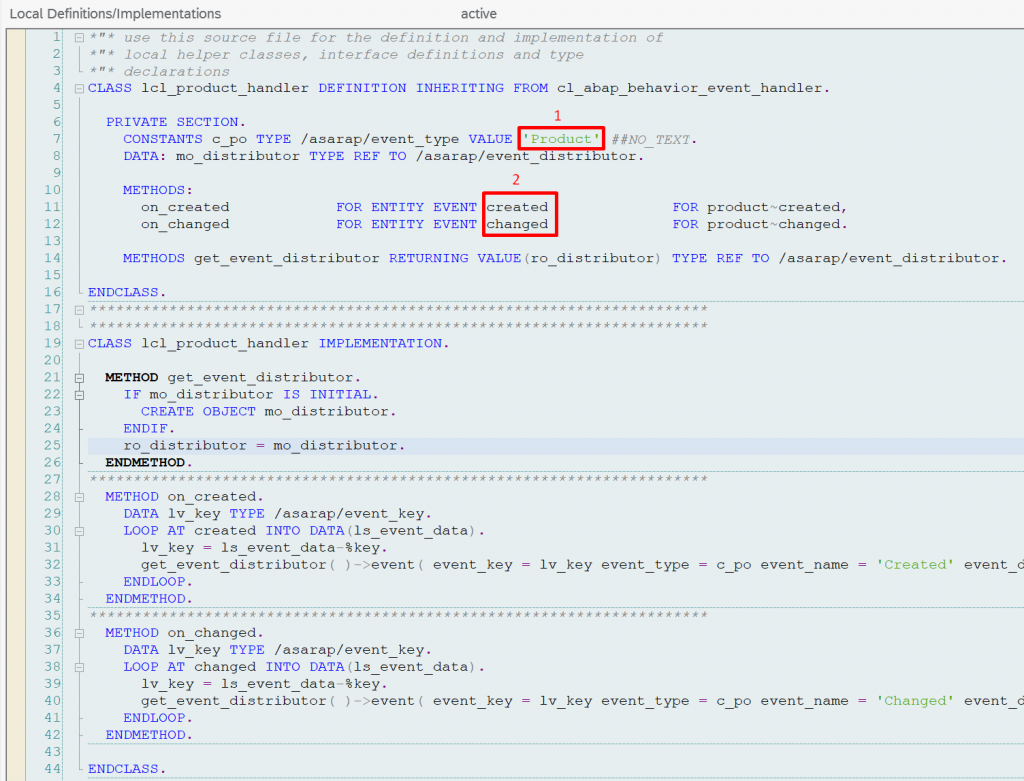Click the highlighted 'changed' event on line 12

pos(517,224)
